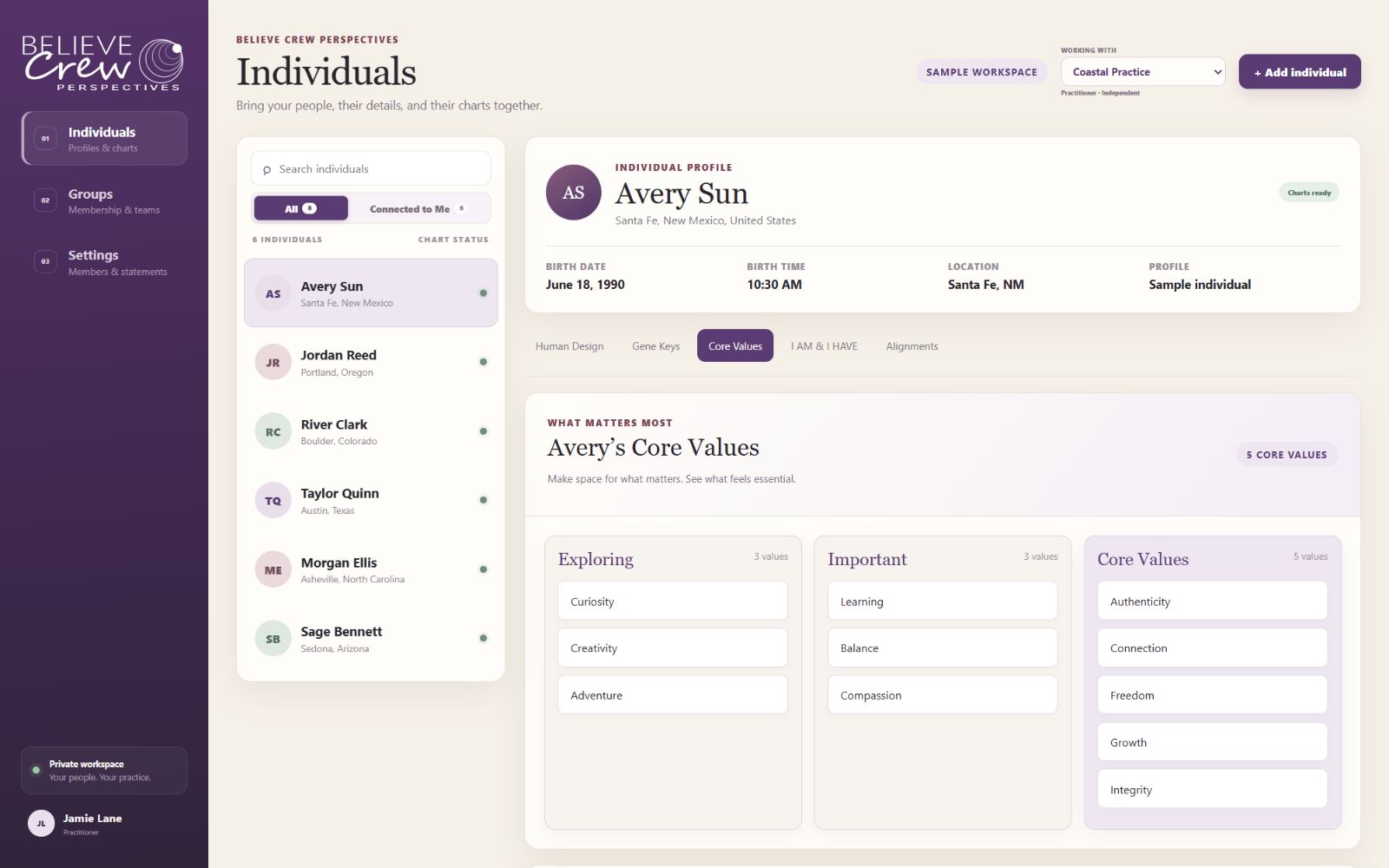The image size is (1389, 868).
Task: Click Jamie Lane's JL user avatar
Action: [41, 823]
